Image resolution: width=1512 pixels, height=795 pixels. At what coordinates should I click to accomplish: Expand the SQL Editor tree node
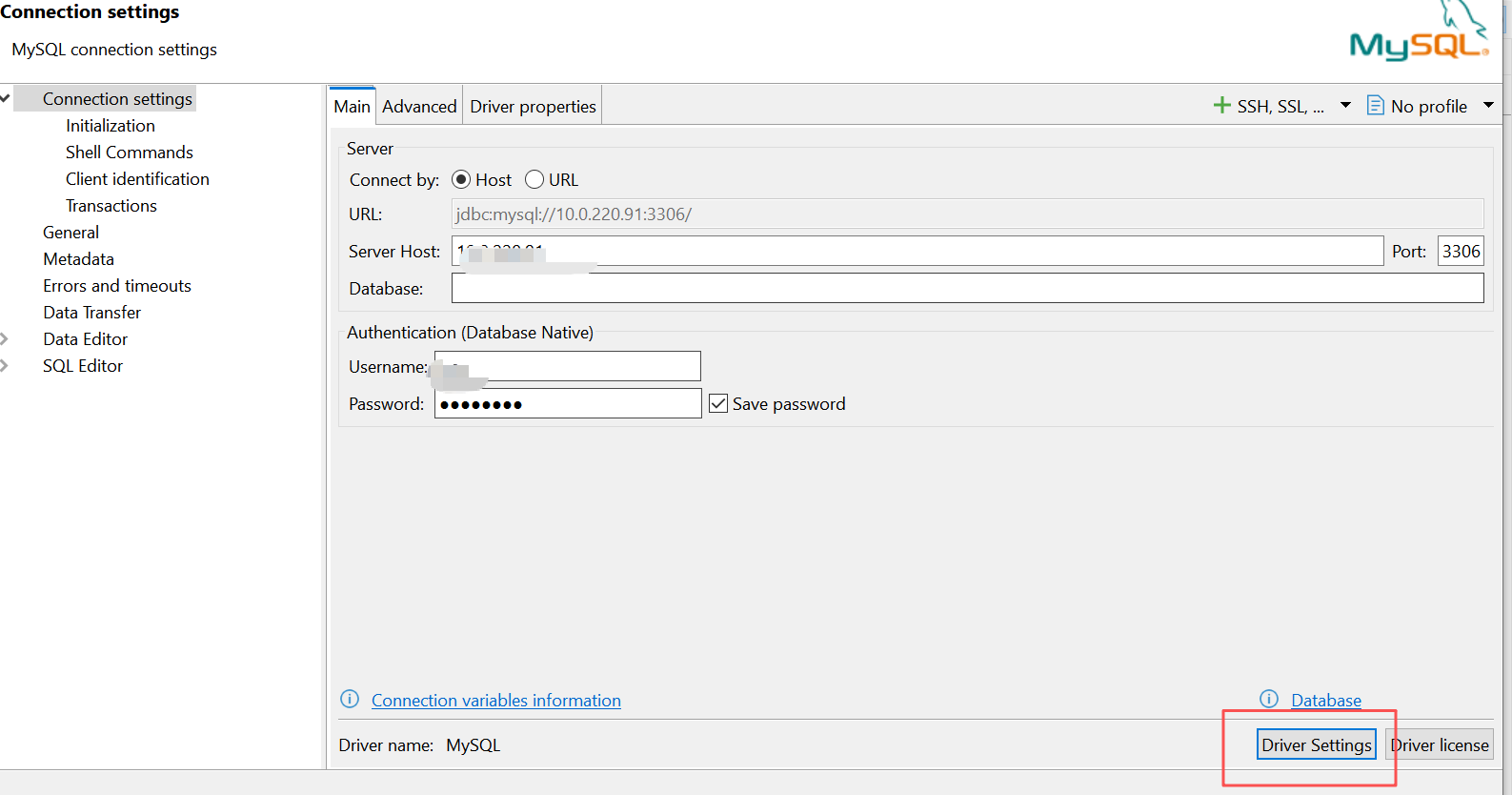tap(5, 366)
